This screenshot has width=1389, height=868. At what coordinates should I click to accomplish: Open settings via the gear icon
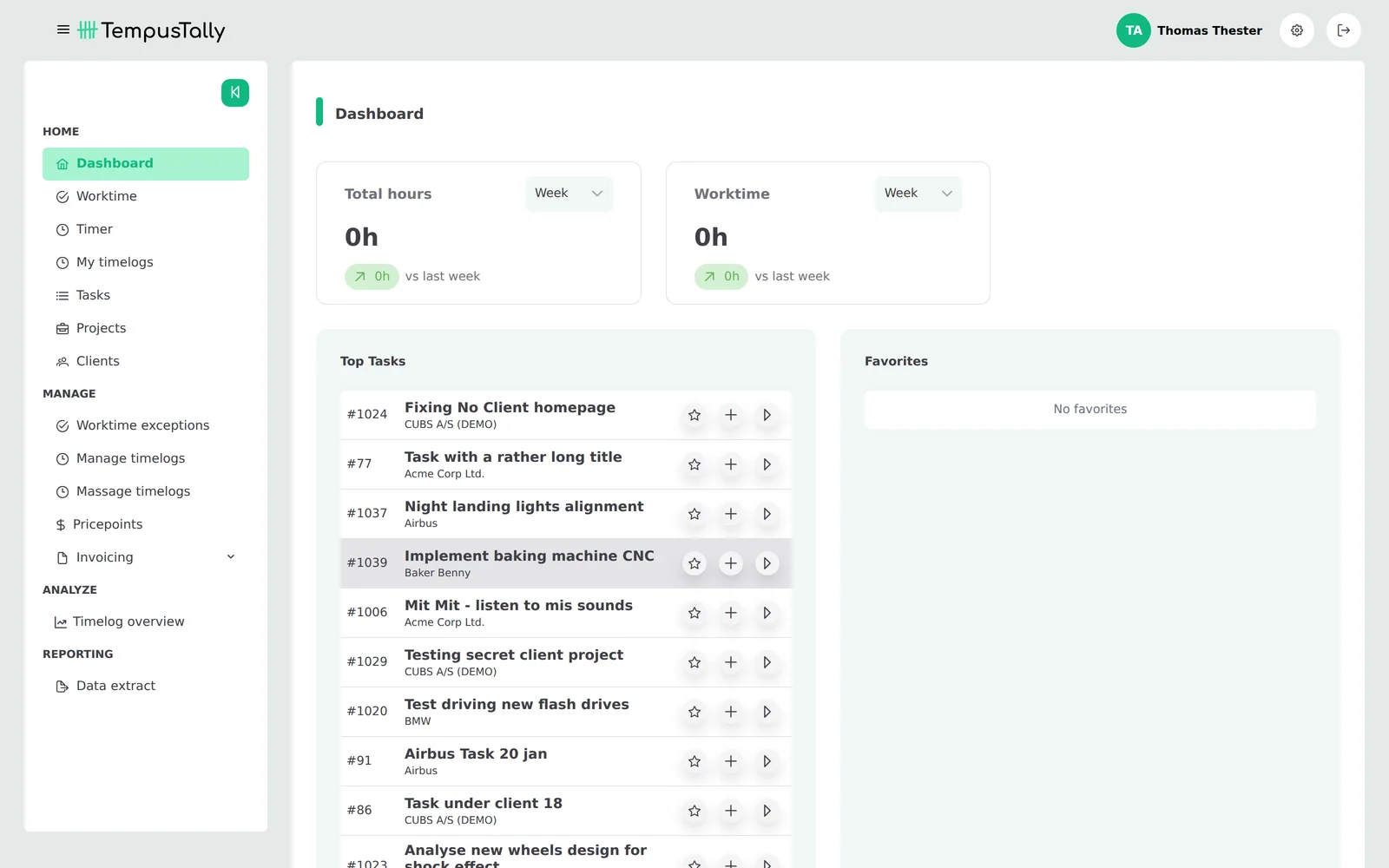click(1297, 30)
